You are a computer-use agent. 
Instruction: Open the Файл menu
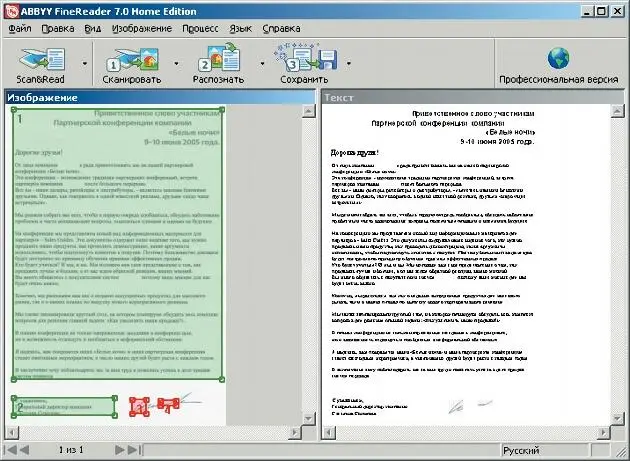point(20,29)
